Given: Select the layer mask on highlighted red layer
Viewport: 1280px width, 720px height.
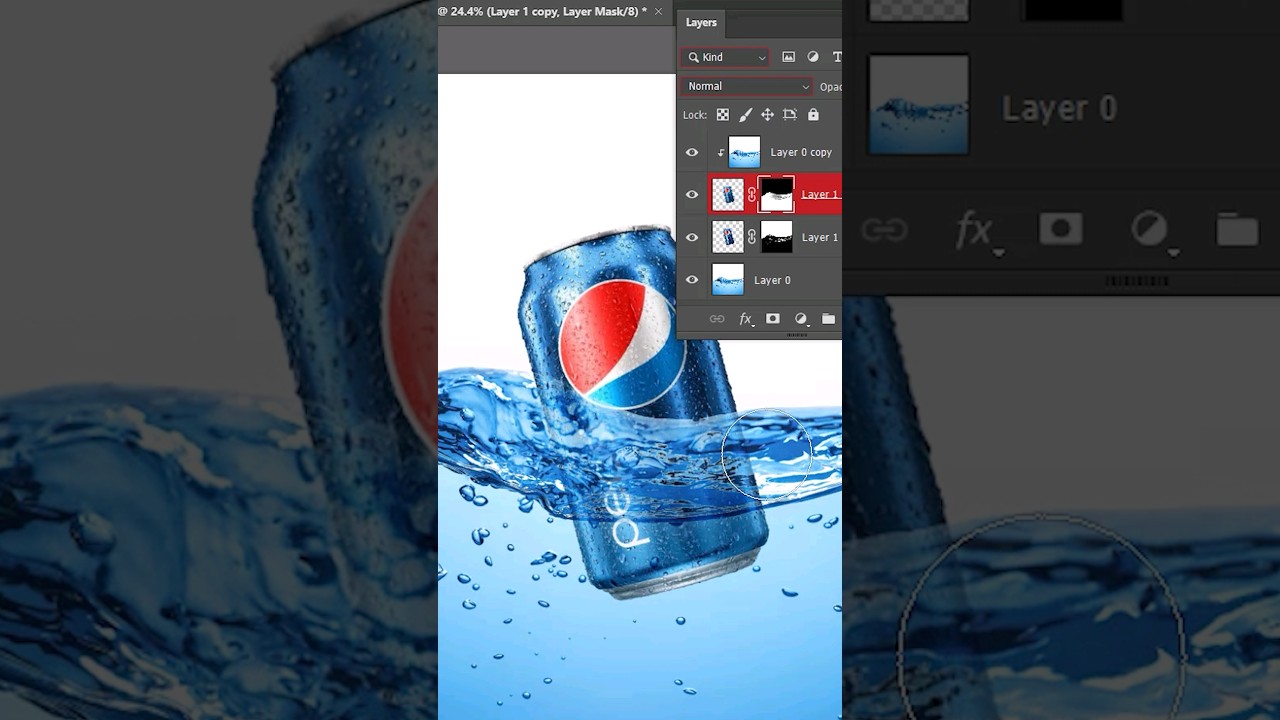Looking at the screenshot, I should 776,194.
